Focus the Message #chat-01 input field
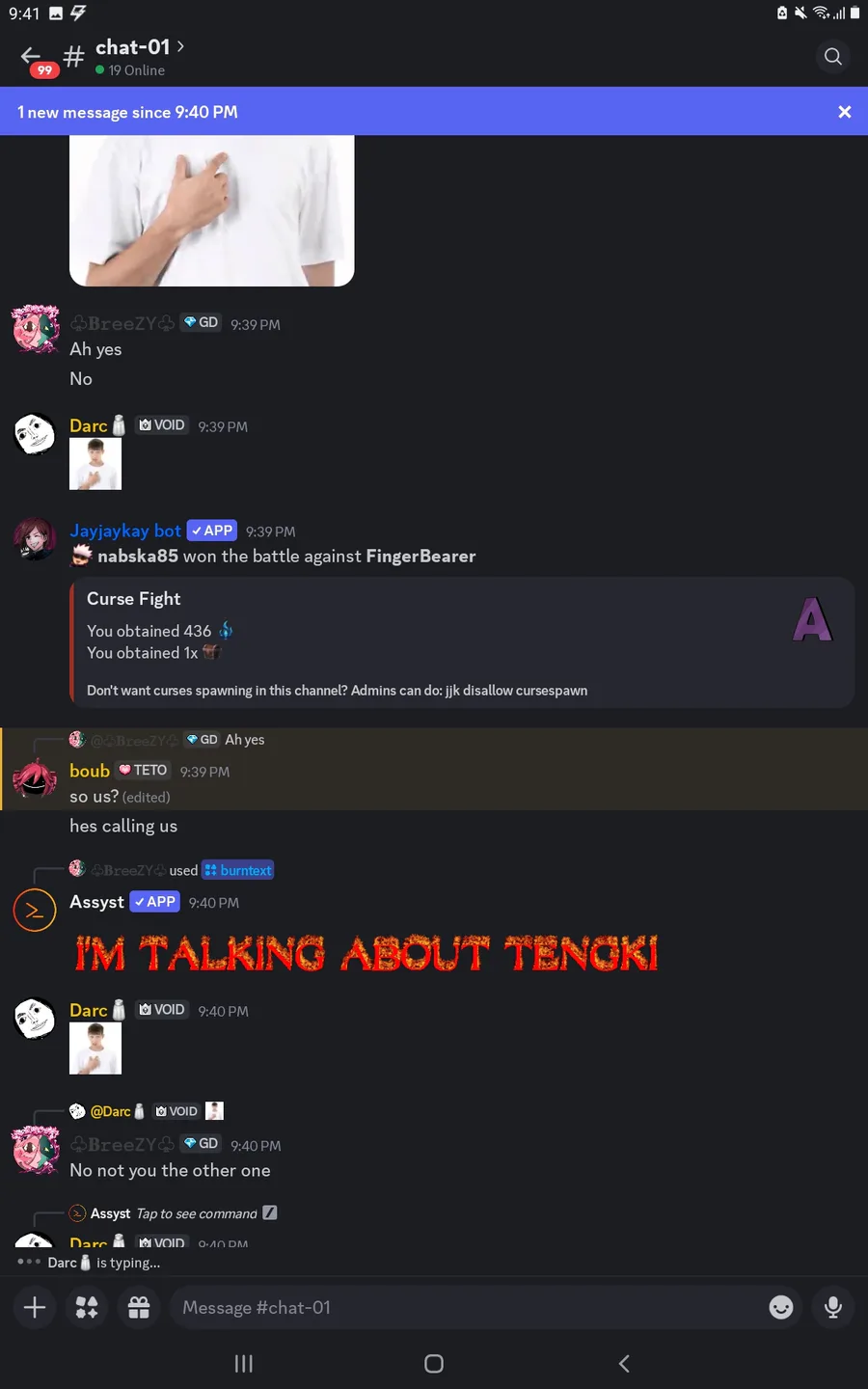This screenshot has width=868, height=1389. [x=463, y=1307]
